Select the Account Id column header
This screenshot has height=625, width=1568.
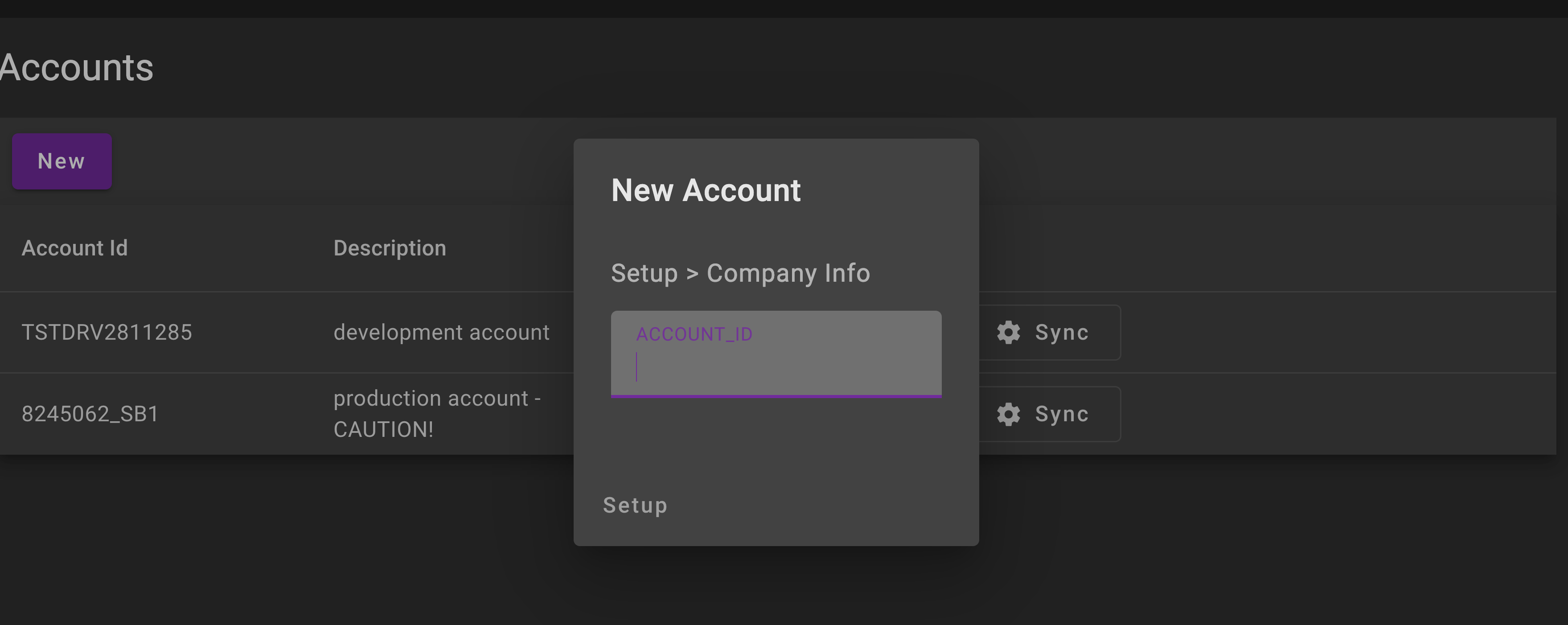[x=74, y=248]
